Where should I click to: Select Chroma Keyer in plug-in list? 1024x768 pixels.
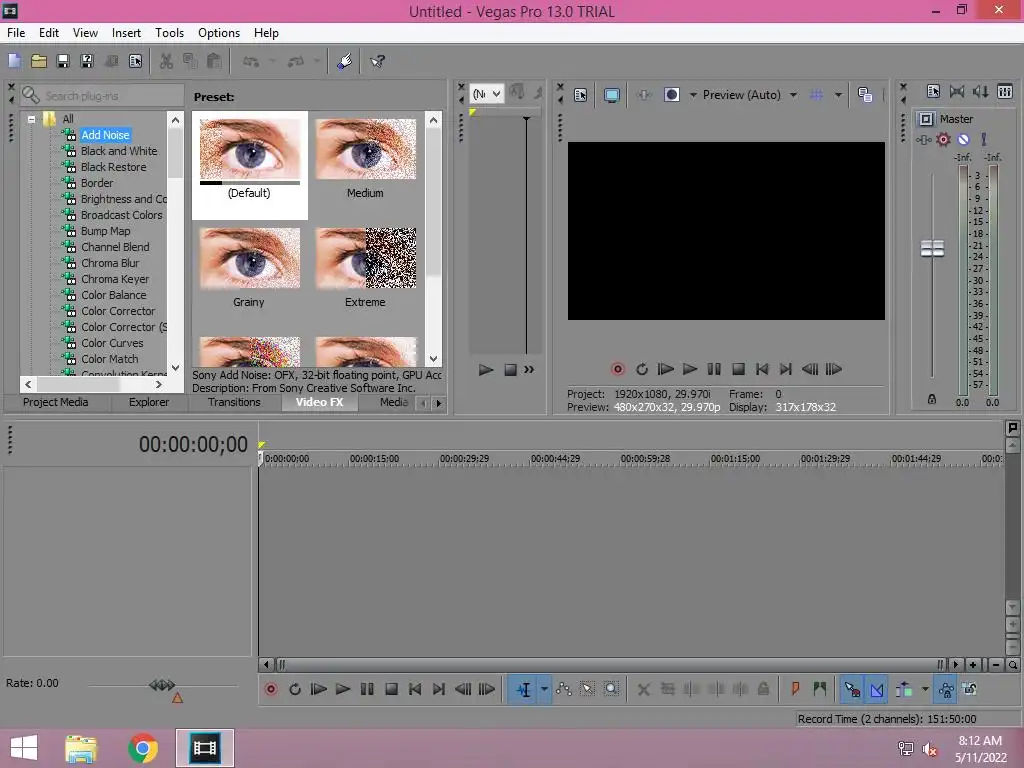(x=115, y=279)
